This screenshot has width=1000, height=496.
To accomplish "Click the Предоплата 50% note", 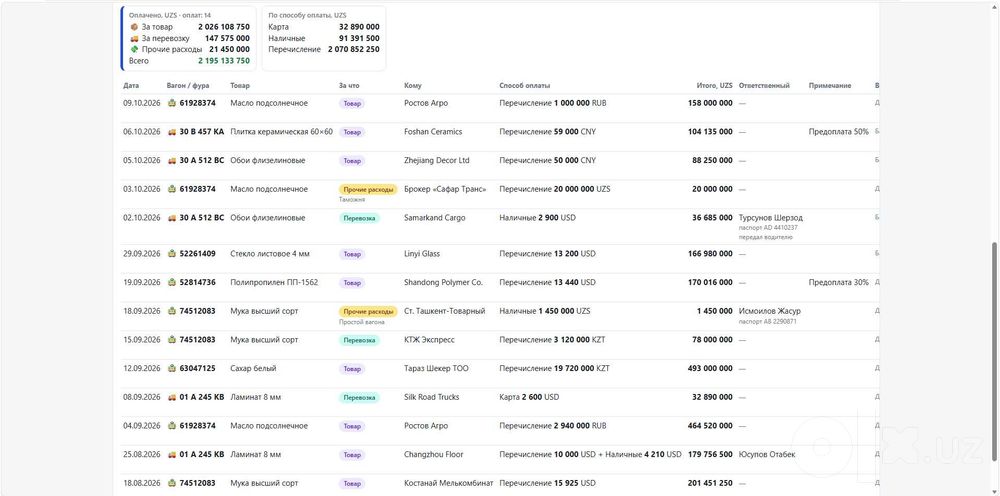I will 839,132.
